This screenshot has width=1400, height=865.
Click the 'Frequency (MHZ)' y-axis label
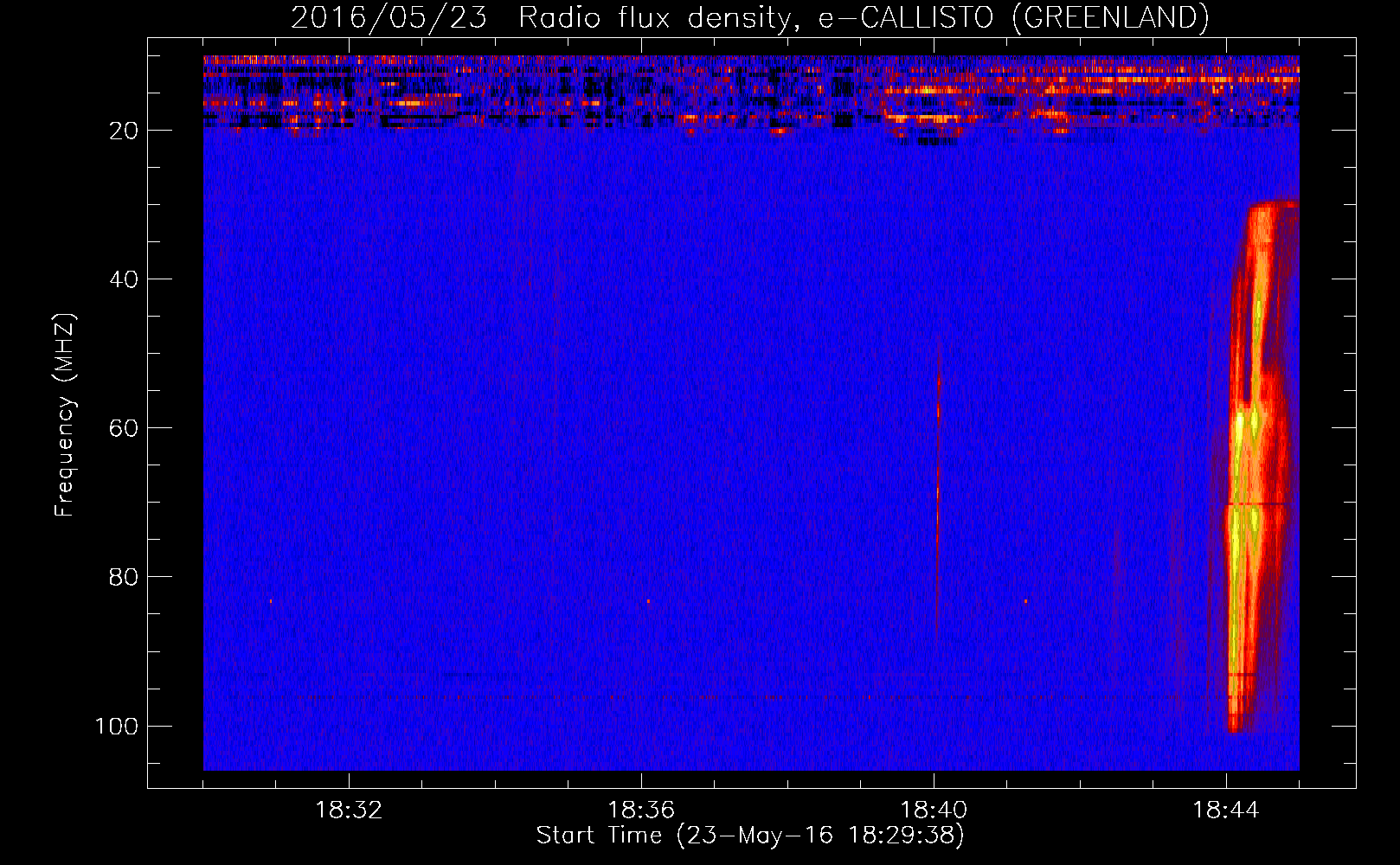[x=65, y=415]
